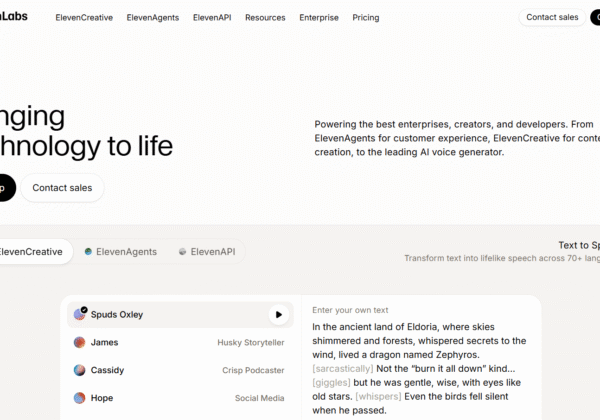Open the ElevenCreative navigation menu

84,18
